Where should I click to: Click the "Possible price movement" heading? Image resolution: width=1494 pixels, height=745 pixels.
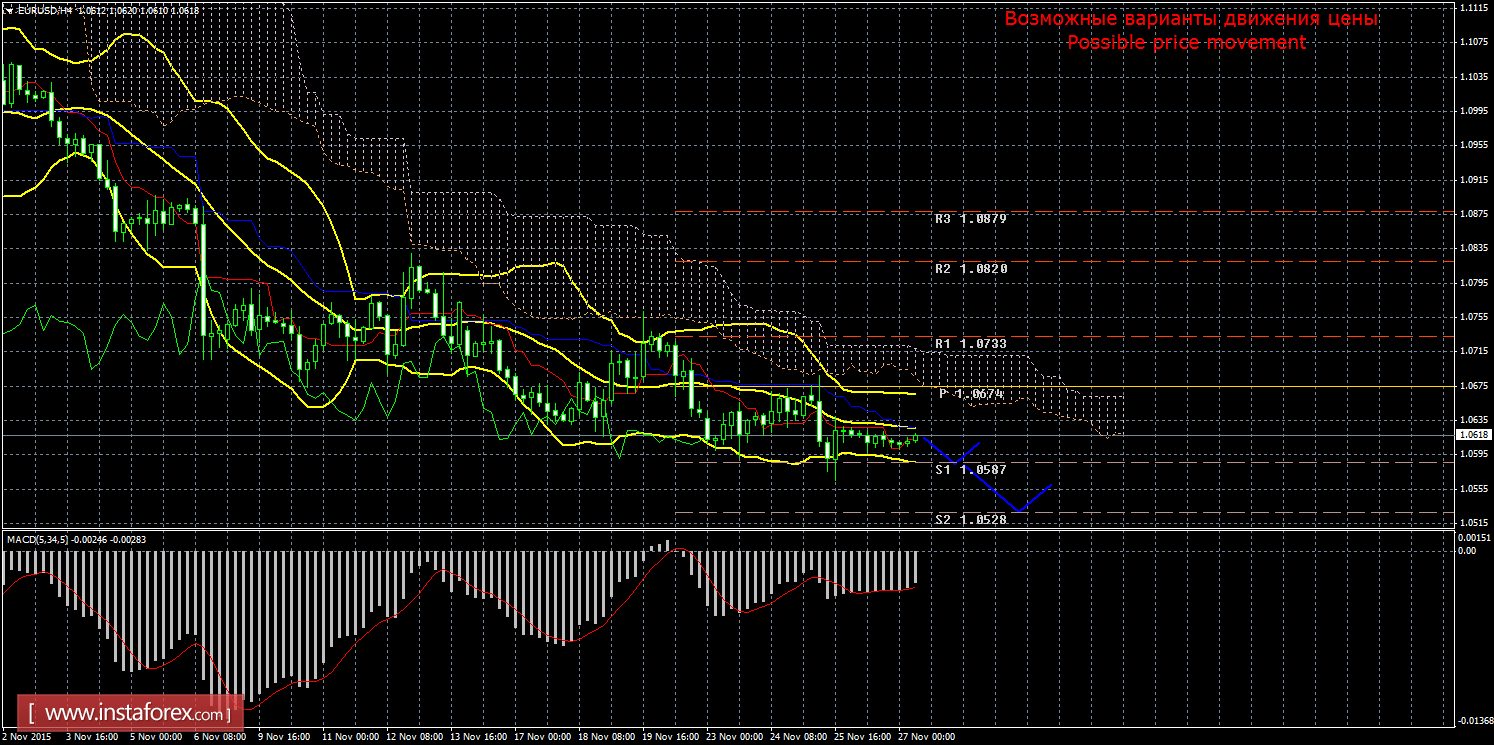pos(1186,42)
